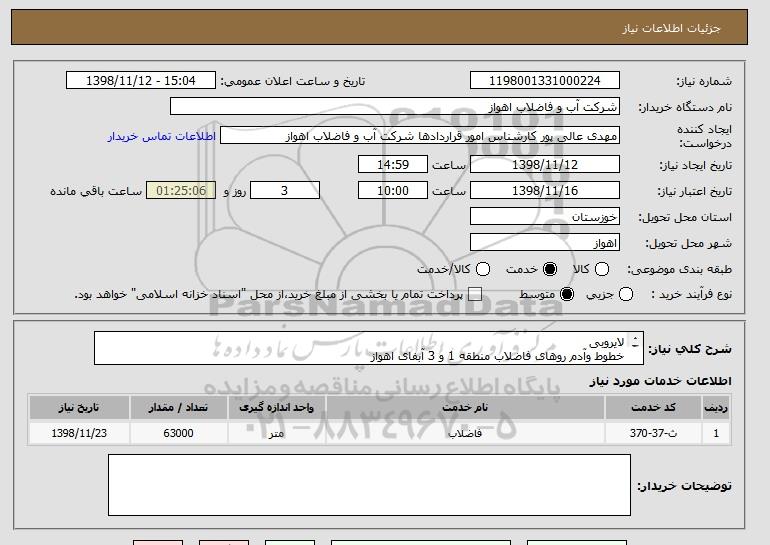The width and height of the screenshot is (770, 545).
Task: Click the province field خوزستان
Action: coord(545,217)
